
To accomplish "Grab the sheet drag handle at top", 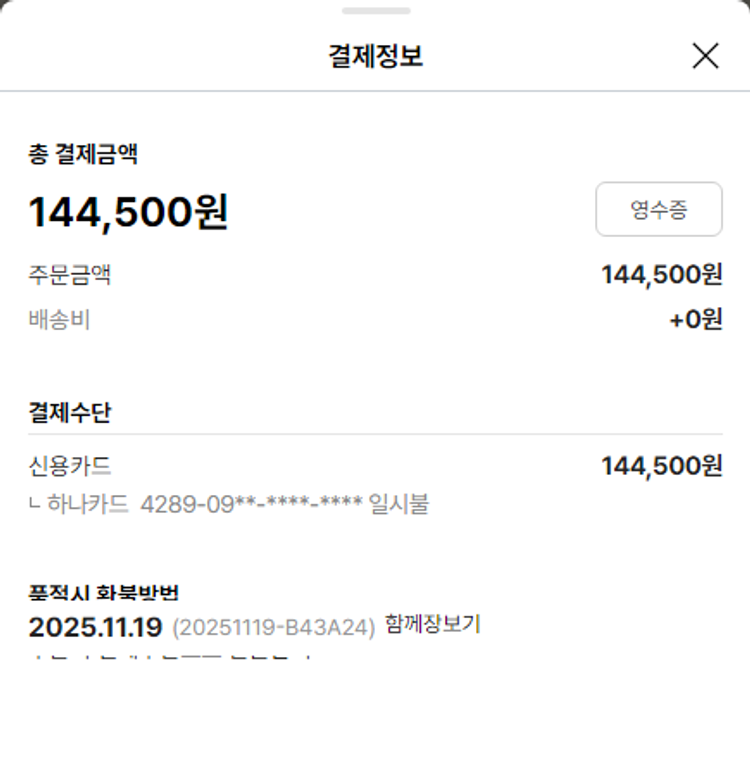I will pos(375,11).
